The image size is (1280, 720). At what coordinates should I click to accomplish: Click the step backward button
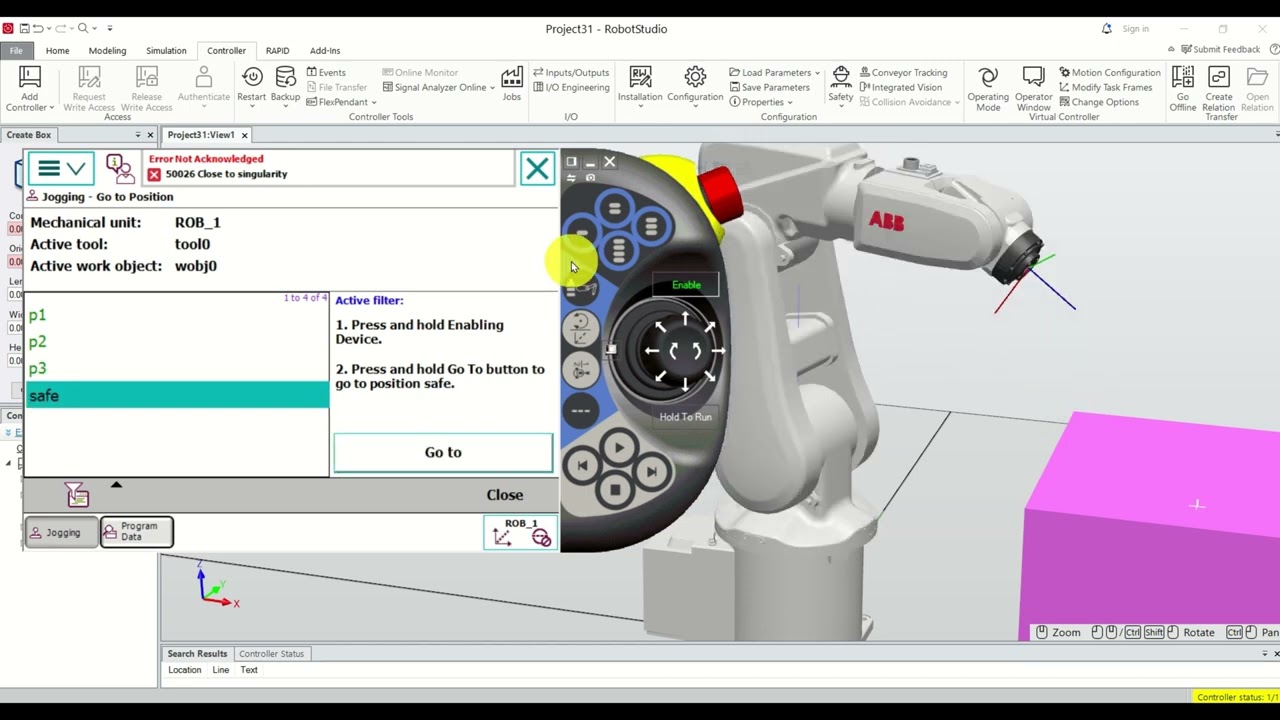click(583, 465)
